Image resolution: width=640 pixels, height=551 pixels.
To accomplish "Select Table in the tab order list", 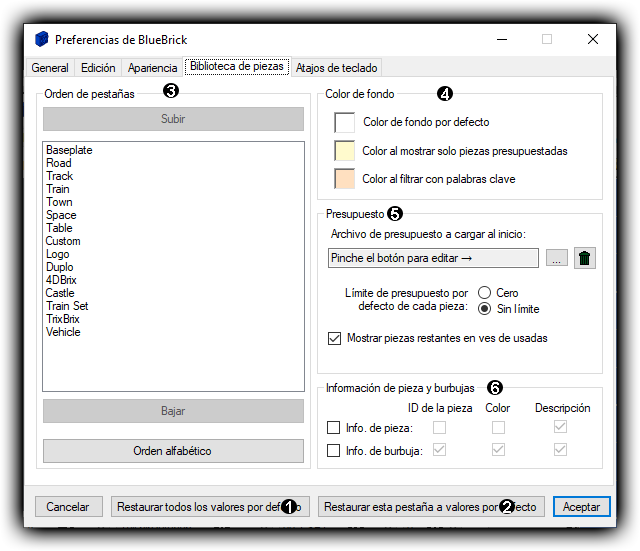I will pos(173,228).
